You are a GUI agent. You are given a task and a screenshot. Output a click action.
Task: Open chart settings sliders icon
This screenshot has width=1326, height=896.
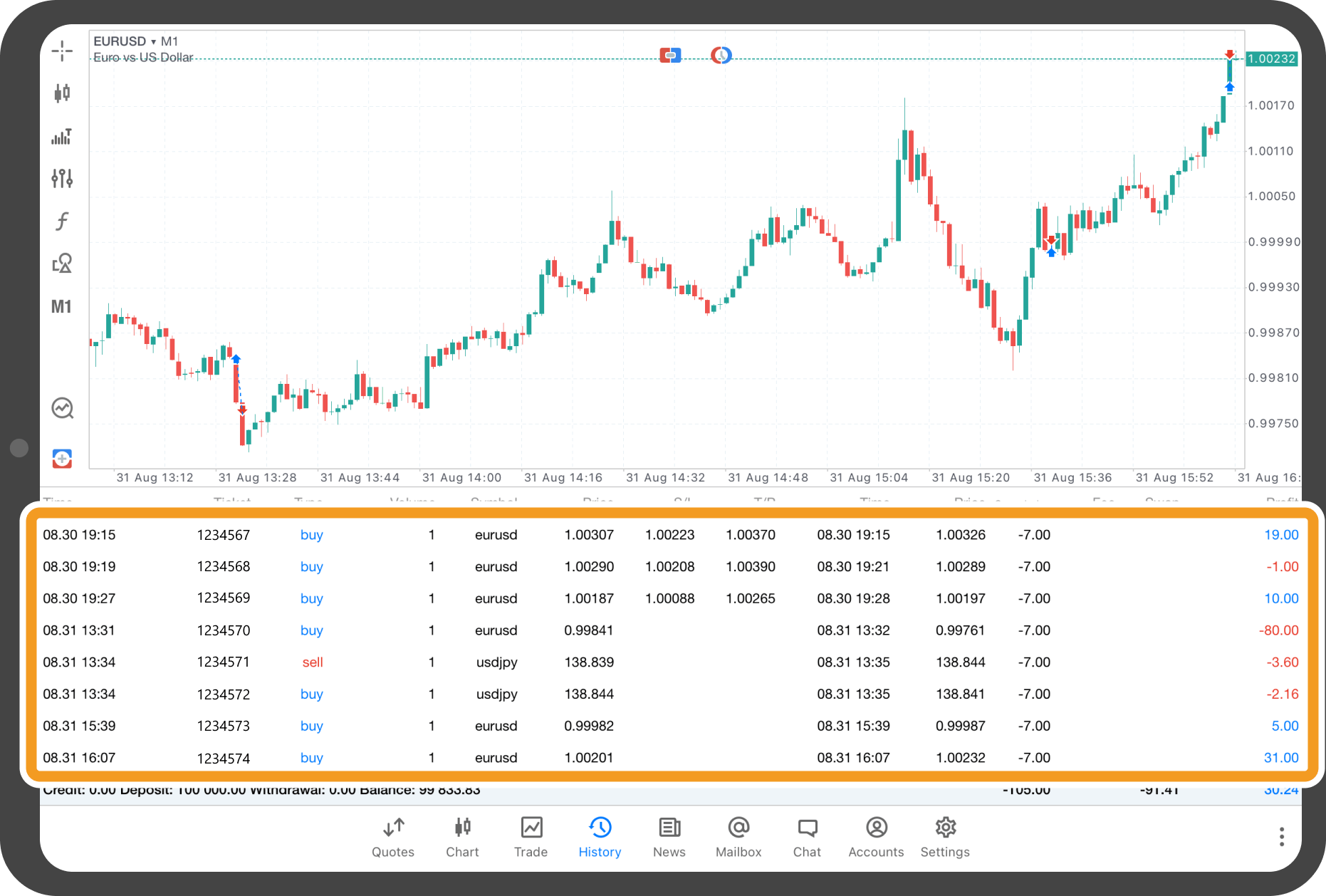pyautogui.click(x=62, y=179)
